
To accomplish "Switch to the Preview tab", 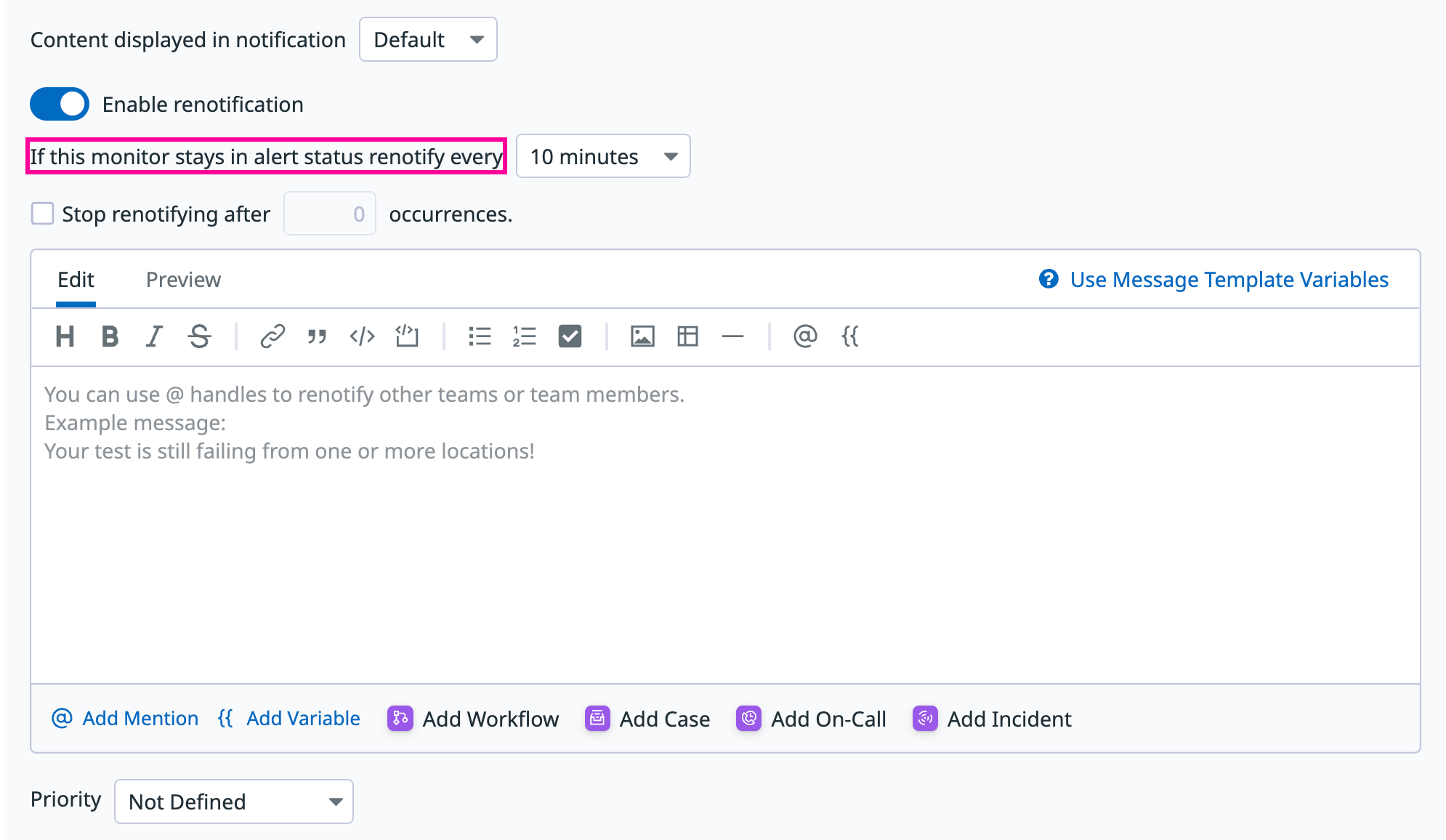I will coord(183,280).
